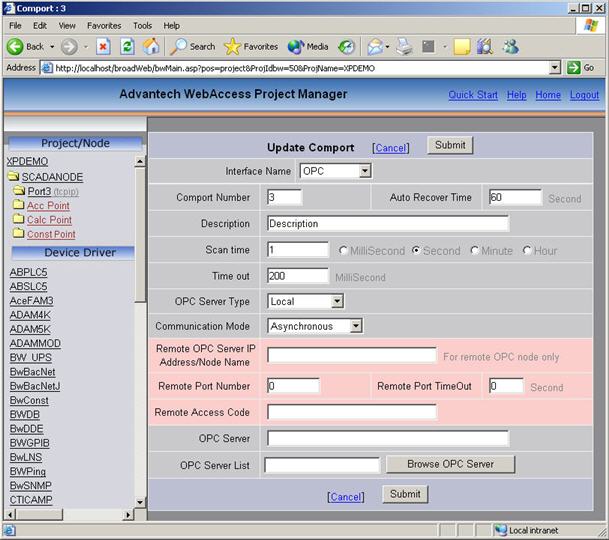
Task: Go back with the Back arrow icon
Action: pyautogui.click(x=15, y=47)
